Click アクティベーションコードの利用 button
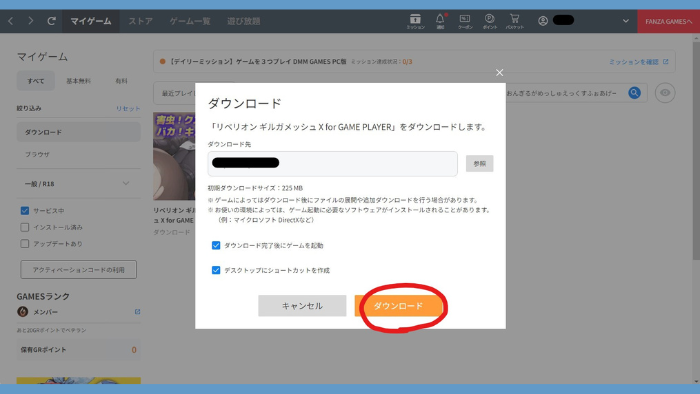 79,270
